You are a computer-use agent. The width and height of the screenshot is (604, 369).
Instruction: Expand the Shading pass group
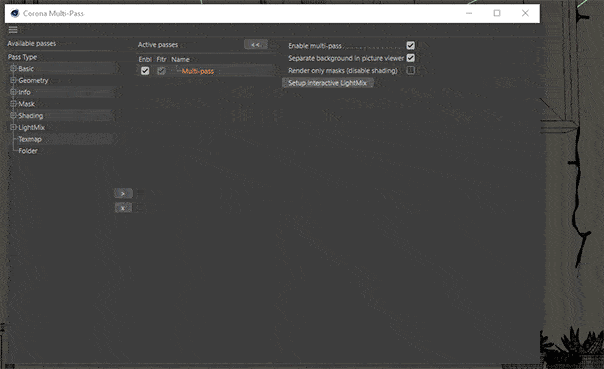click(13, 116)
